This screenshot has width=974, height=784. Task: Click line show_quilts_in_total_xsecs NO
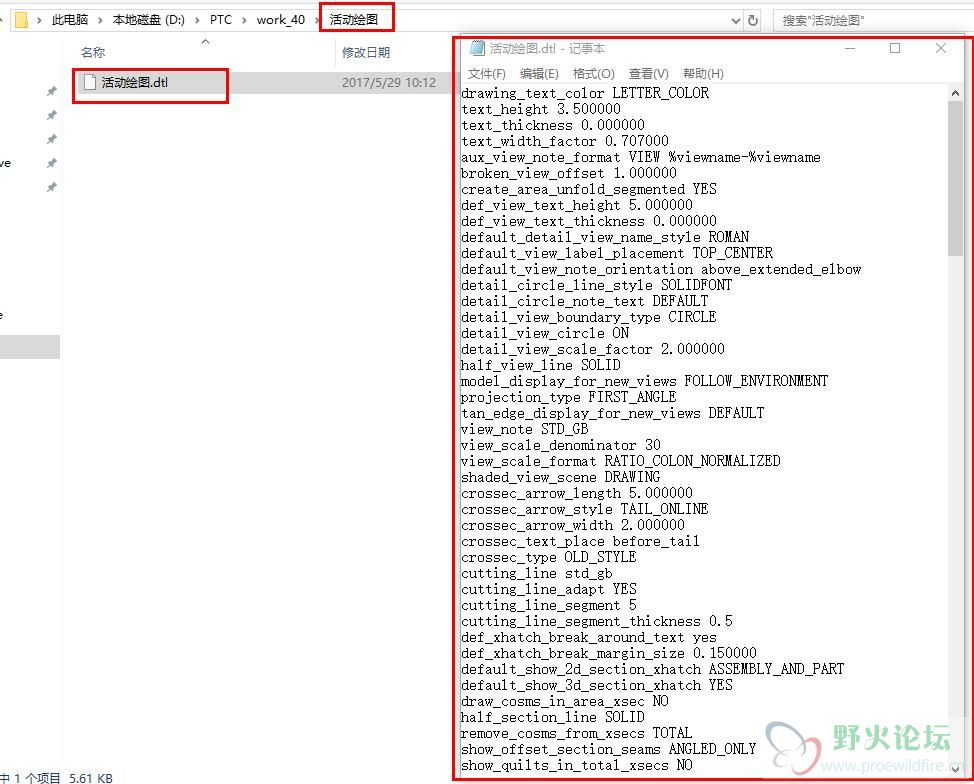coord(576,766)
